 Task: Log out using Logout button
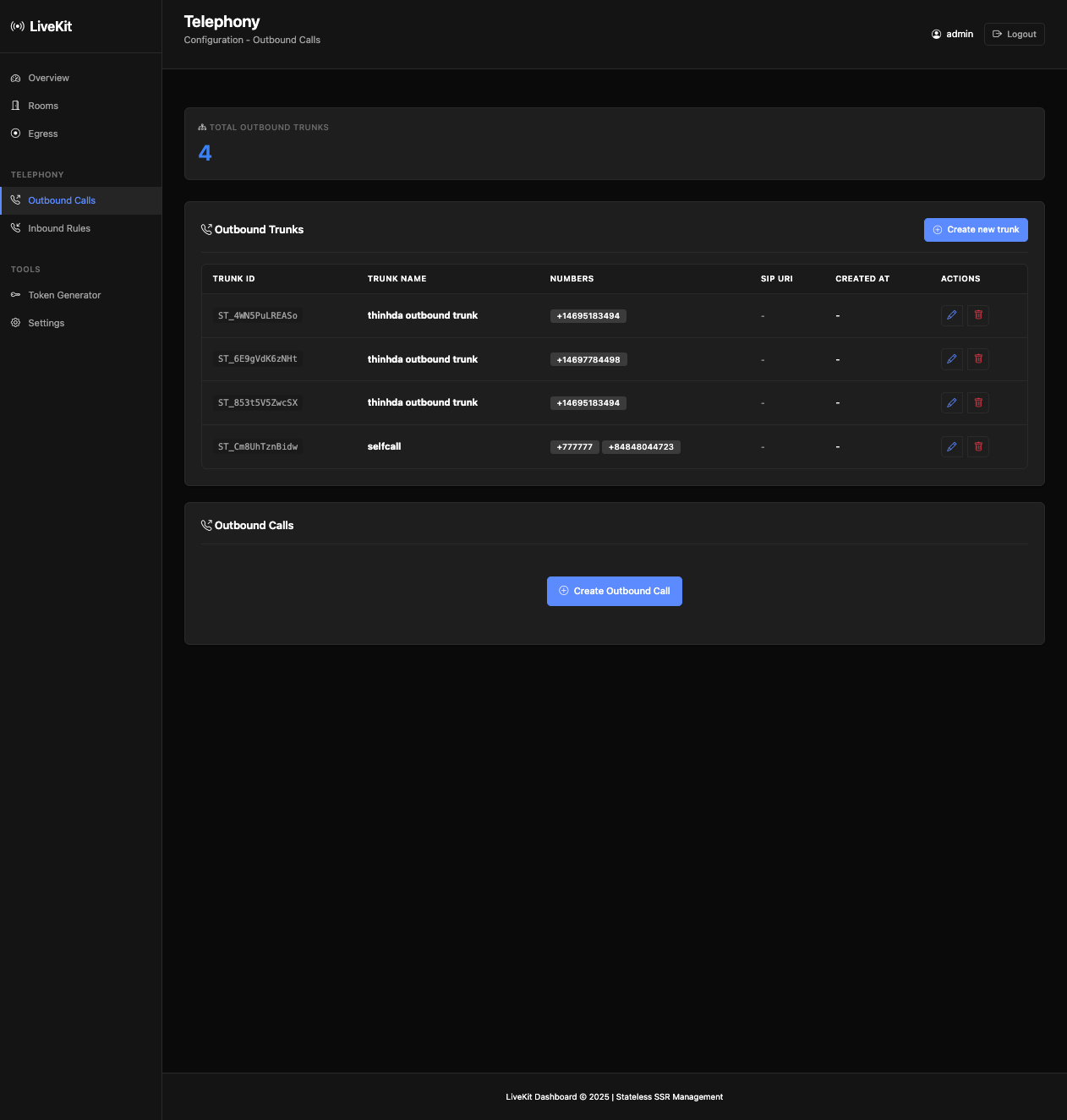[1014, 34]
